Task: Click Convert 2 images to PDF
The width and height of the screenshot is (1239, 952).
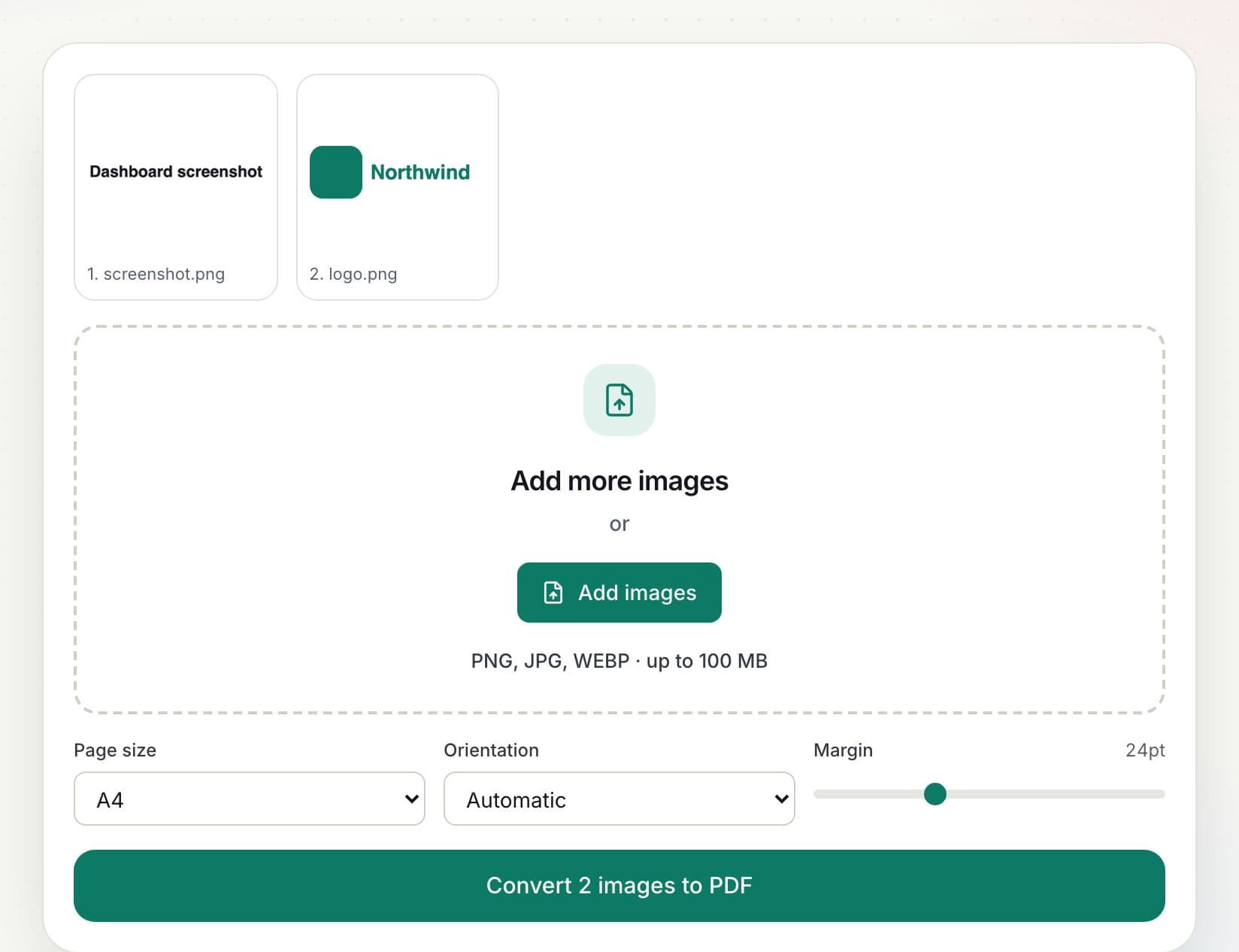Action: (619, 886)
